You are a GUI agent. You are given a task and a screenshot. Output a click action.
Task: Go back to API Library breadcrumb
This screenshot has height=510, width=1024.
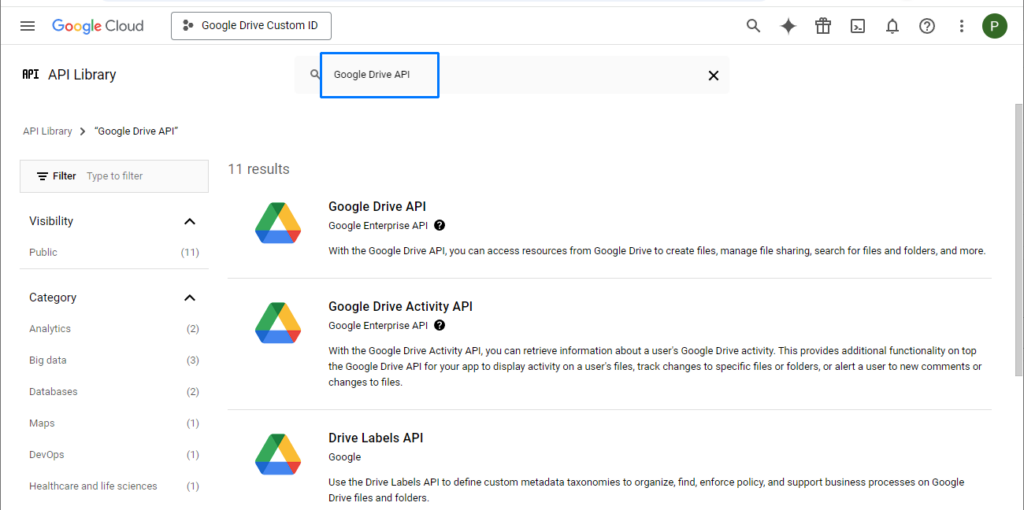pos(47,131)
